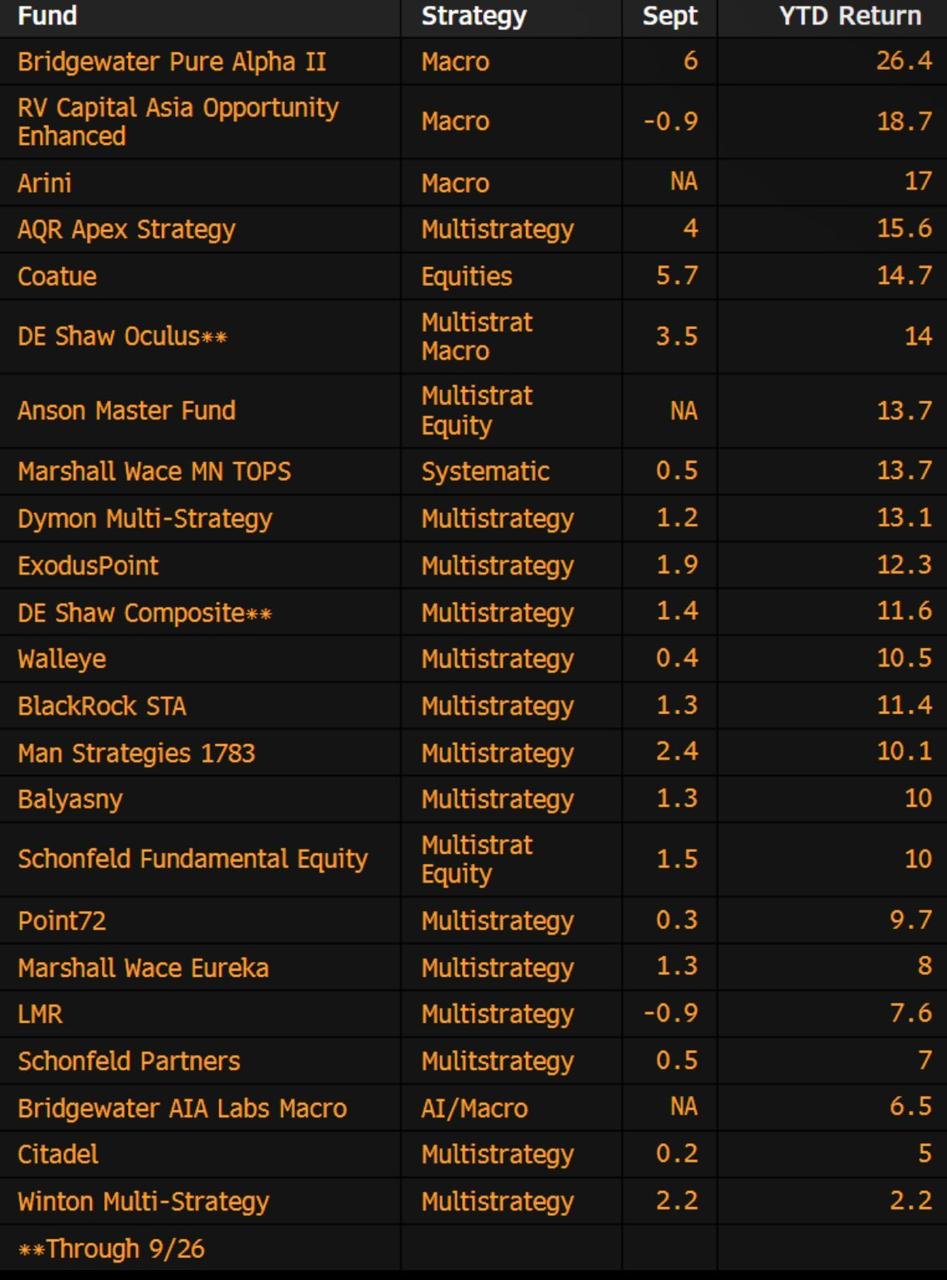Click YTD value 10.5 for Walleye

904,659
